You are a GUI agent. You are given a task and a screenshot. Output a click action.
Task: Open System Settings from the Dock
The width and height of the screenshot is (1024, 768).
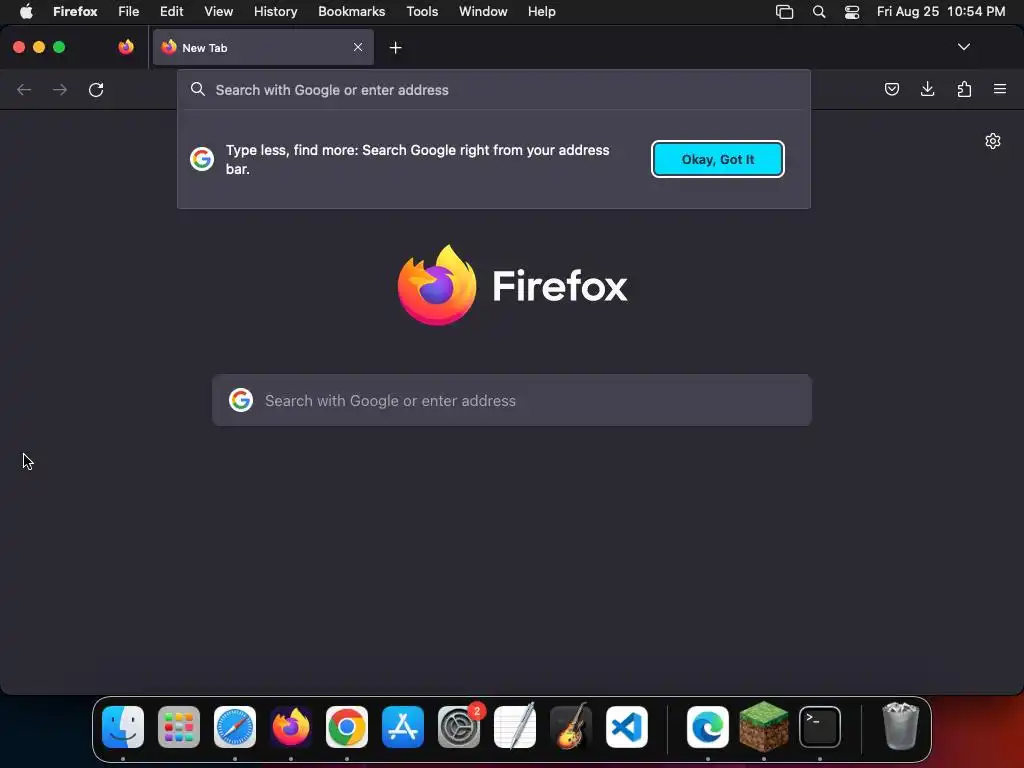point(459,727)
